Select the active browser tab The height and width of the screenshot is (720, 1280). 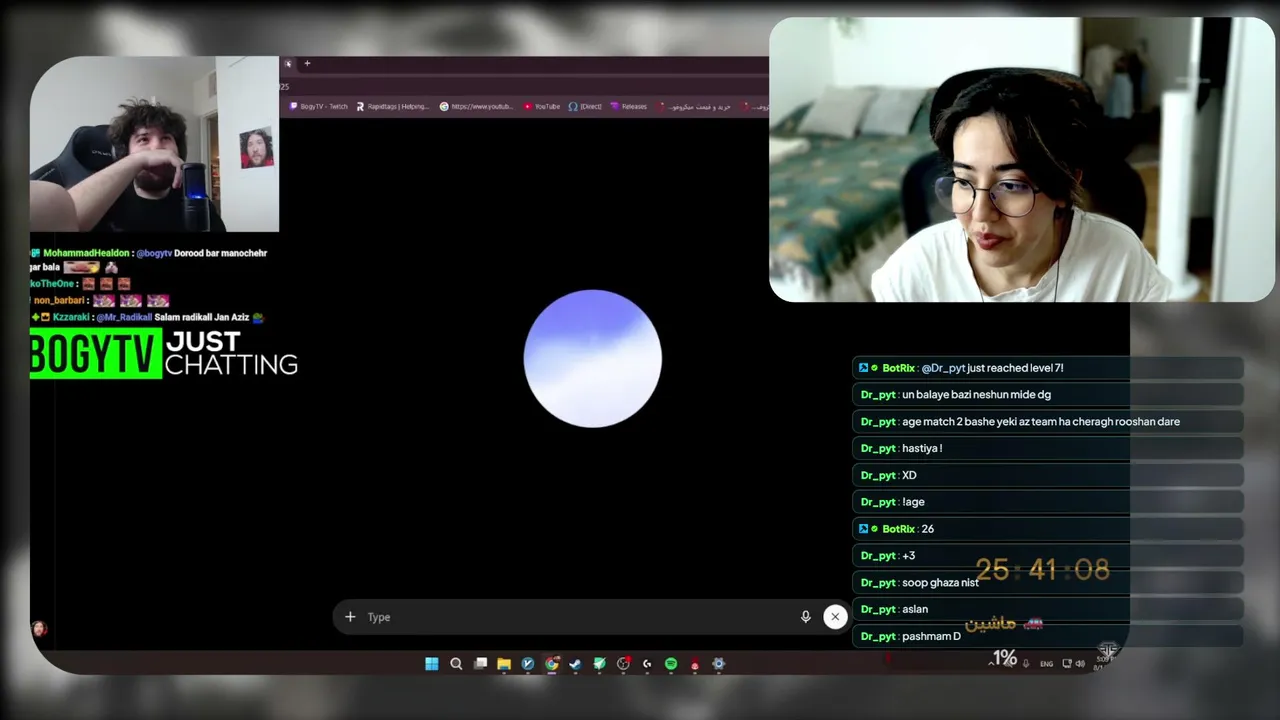point(288,64)
